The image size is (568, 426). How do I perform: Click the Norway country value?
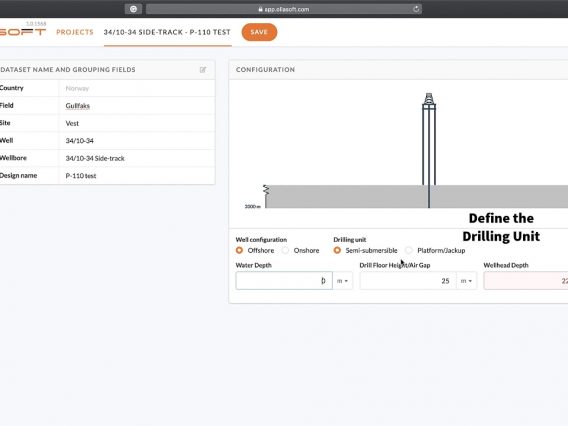click(x=77, y=88)
